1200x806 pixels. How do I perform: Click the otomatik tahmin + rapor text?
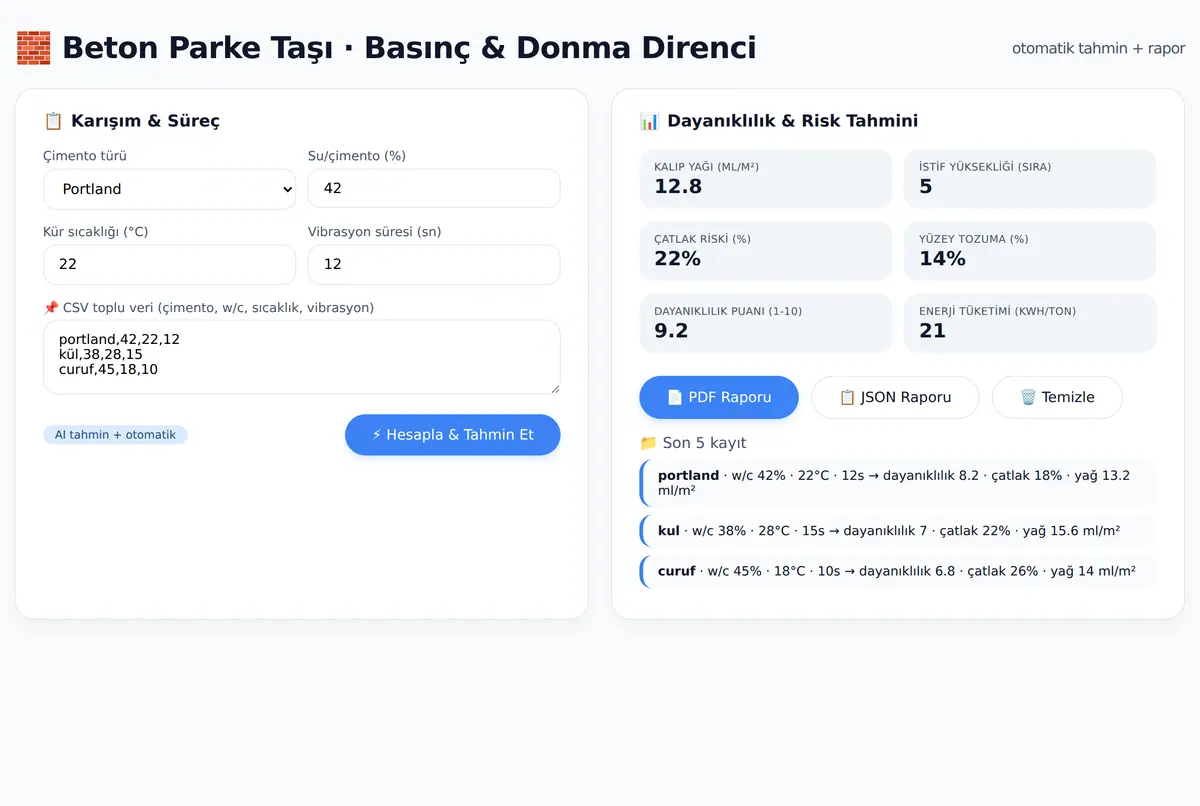pos(1098,48)
